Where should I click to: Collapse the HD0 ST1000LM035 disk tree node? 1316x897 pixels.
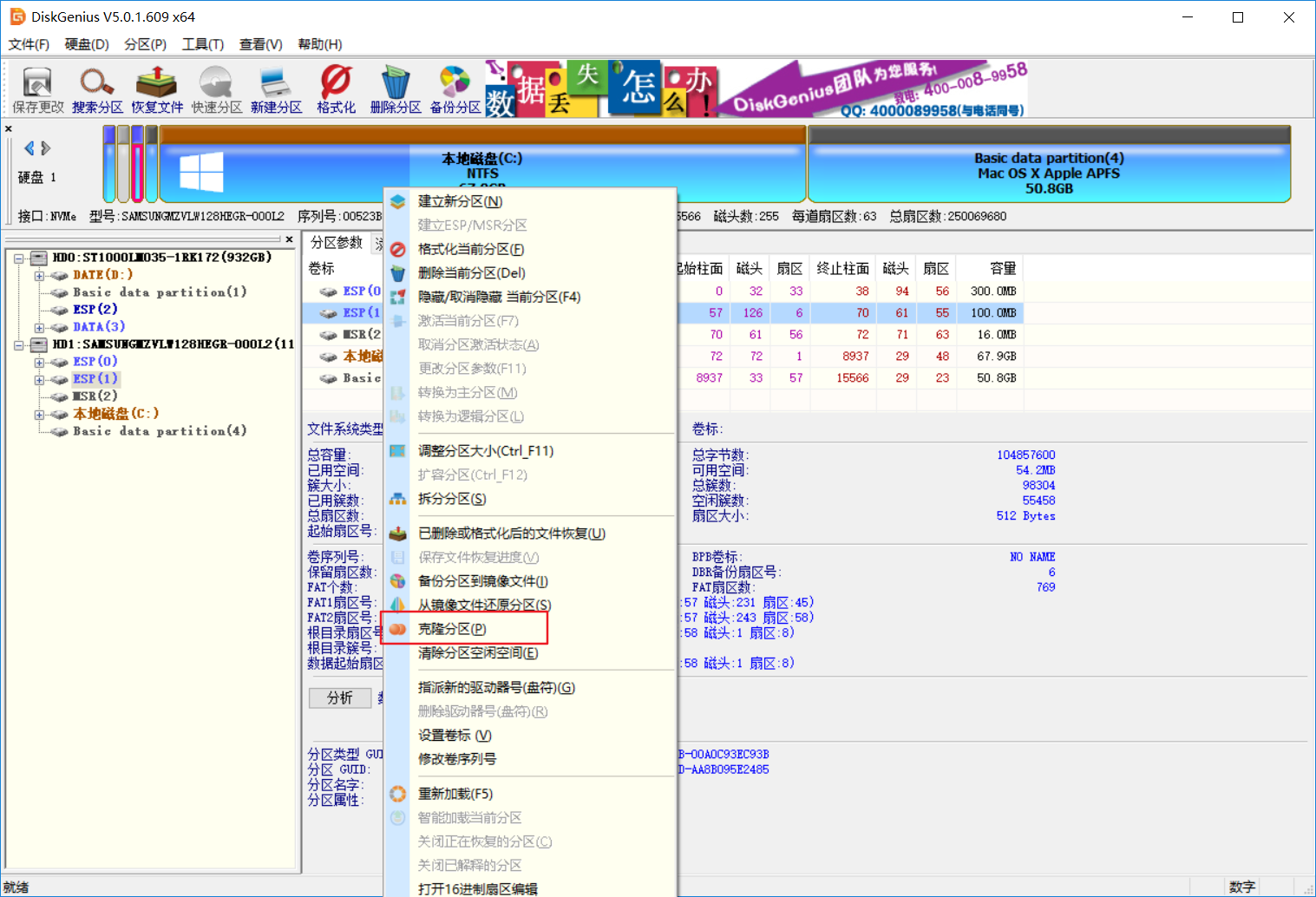tap(19, 258)
